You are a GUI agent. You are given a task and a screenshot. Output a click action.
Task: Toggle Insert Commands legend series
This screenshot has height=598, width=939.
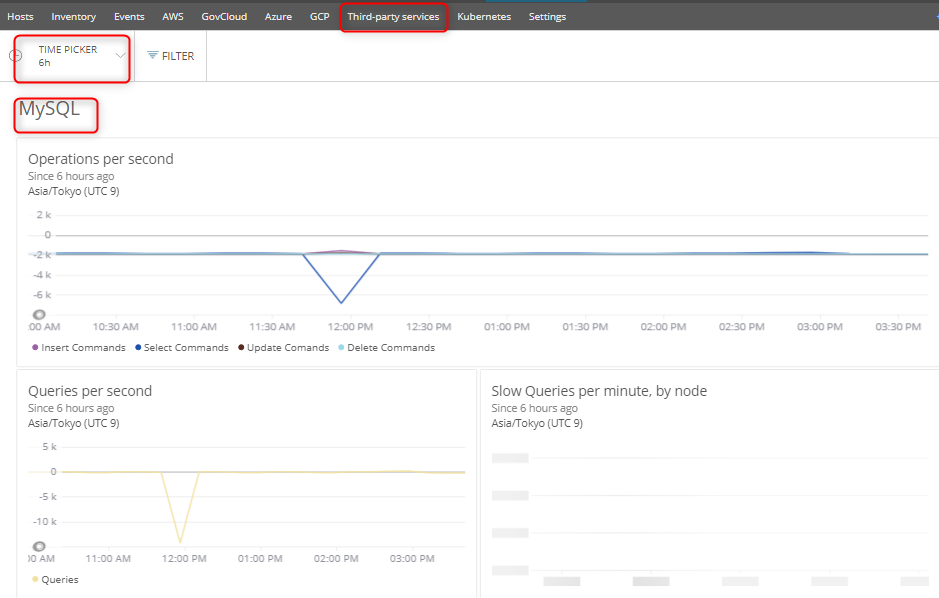[78, 348]
